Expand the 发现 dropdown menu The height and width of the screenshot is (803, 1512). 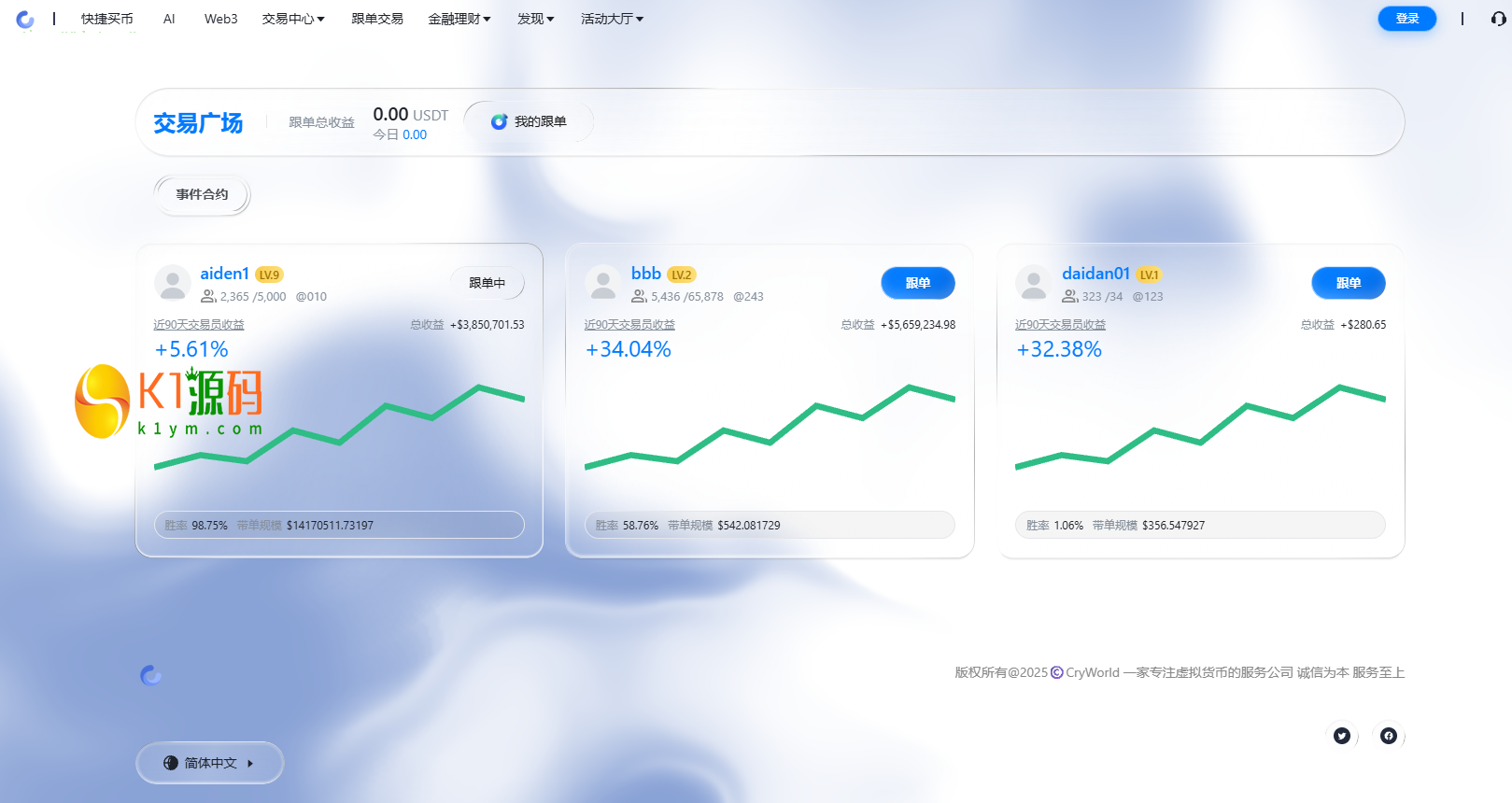coord(536,19)
